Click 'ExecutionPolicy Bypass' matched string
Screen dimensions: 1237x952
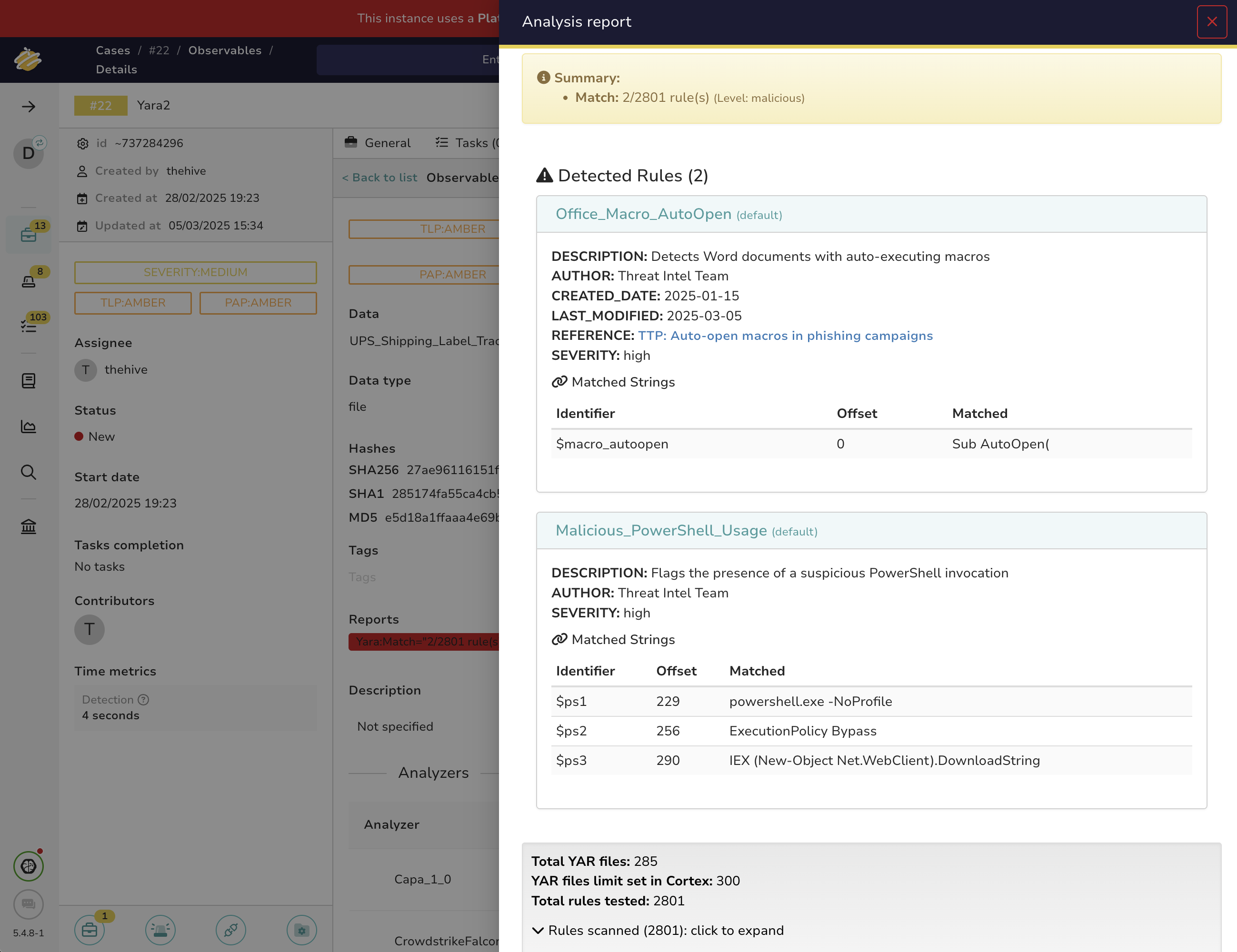803,731
